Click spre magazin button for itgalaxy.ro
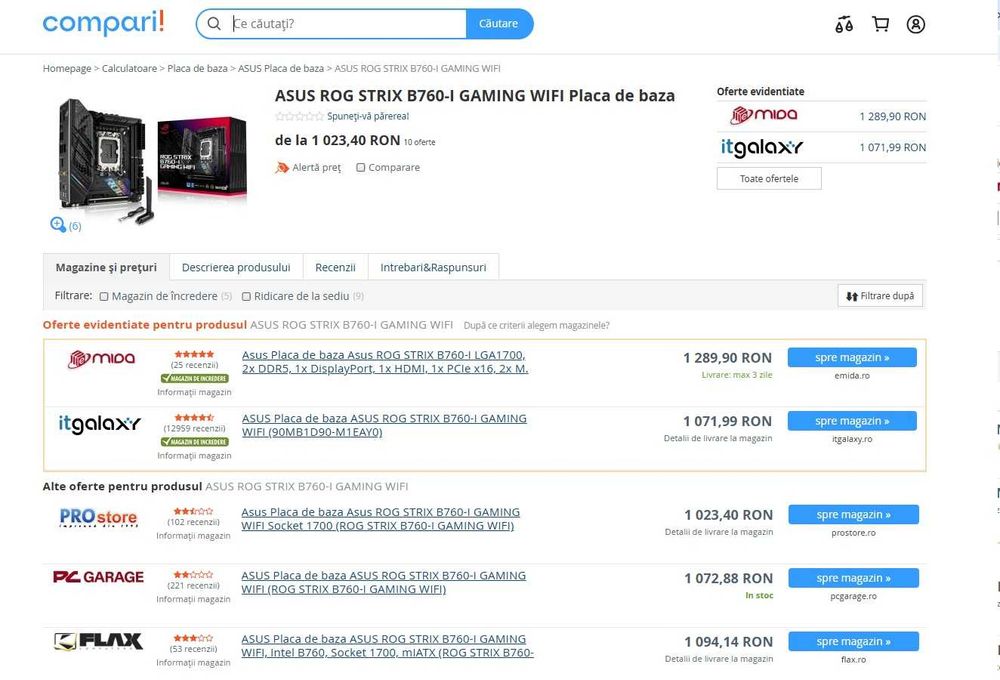 [852, 421]
